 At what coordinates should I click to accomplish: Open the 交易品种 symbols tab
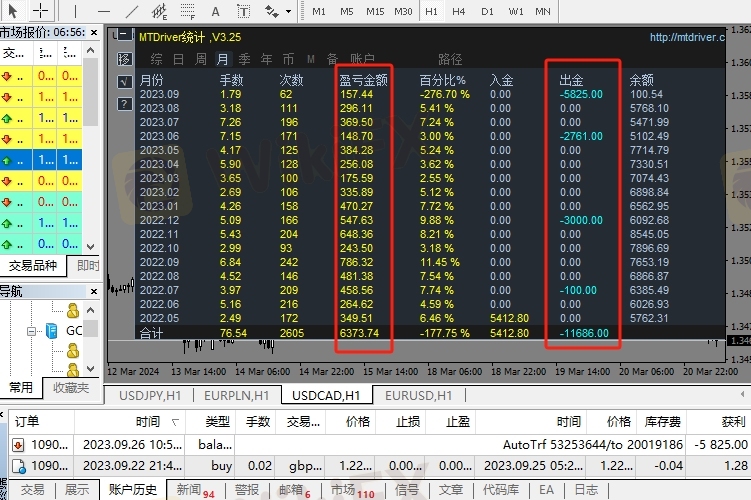click(x=33, y=265)
